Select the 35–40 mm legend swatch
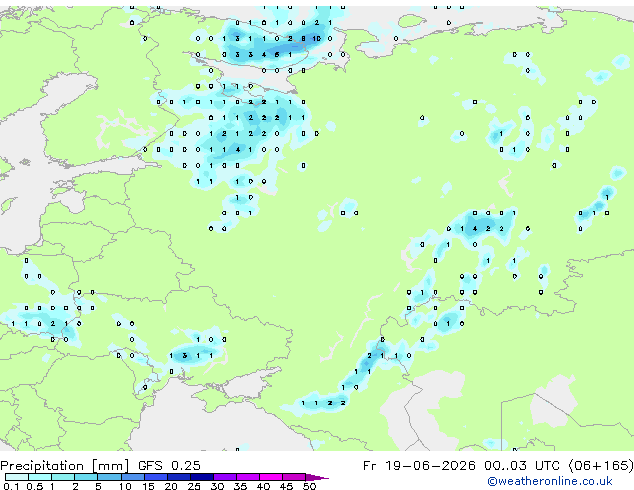The image size is (634, 490). tap(247, 477)
